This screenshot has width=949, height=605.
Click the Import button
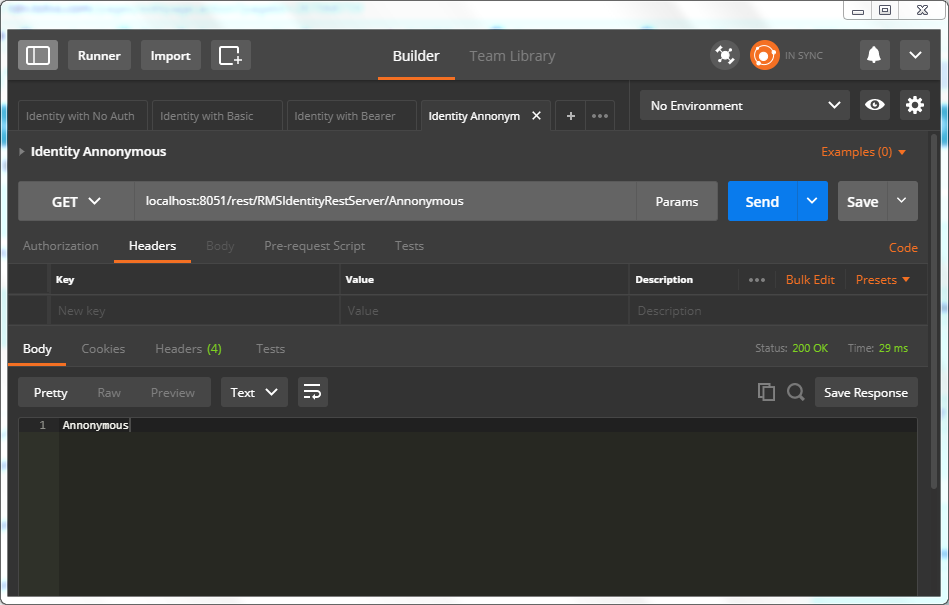pyautogui.click(x=171, y=55)
